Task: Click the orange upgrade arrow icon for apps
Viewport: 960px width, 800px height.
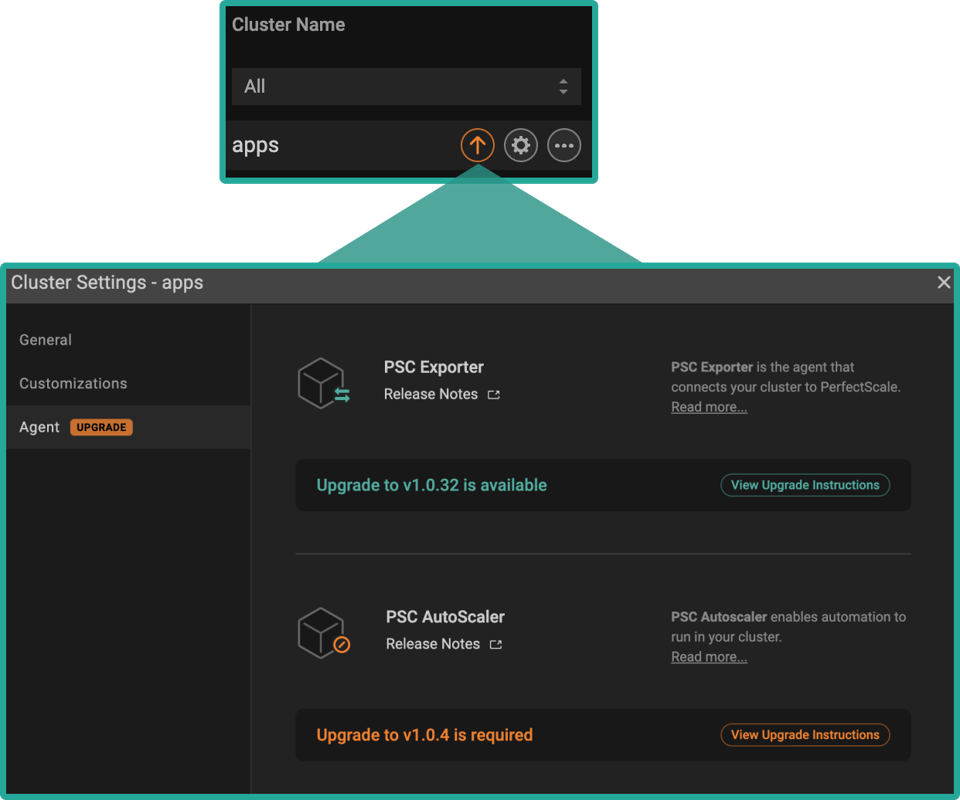Action: click(x=477, y=145)
